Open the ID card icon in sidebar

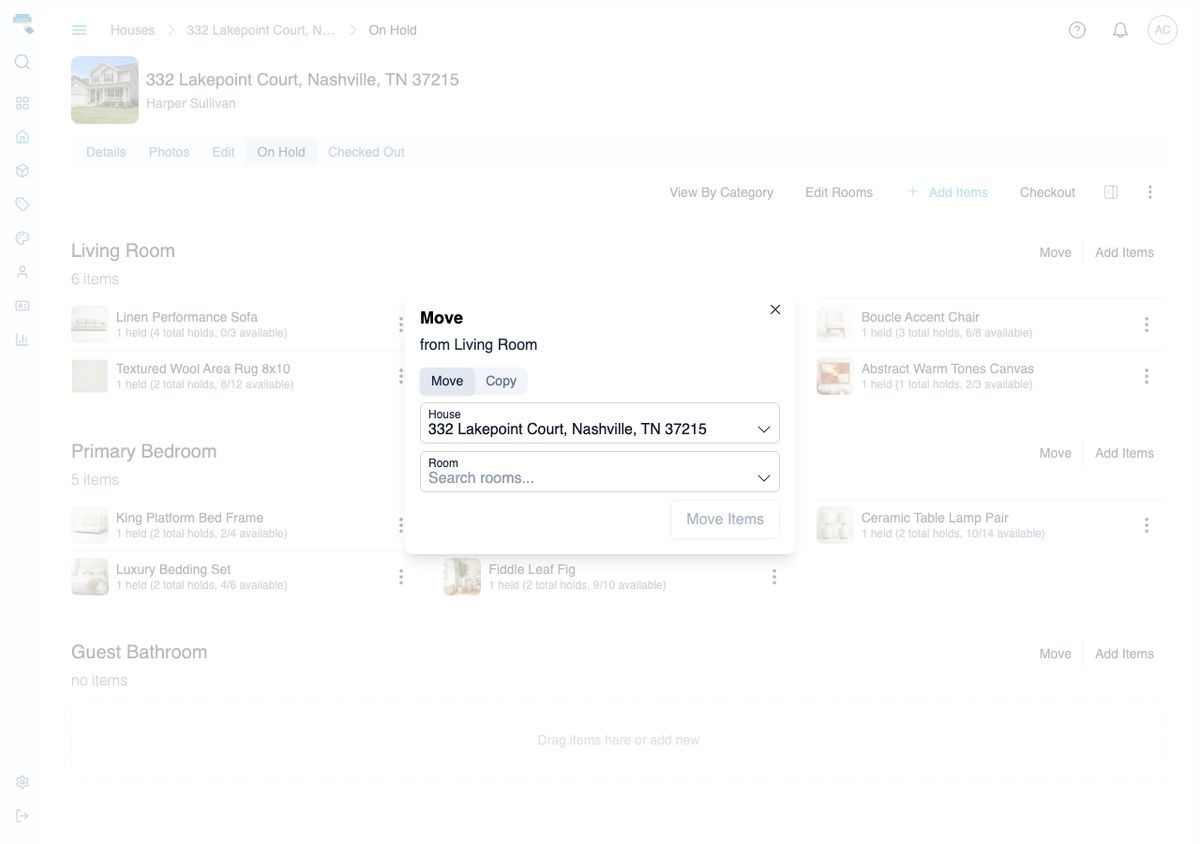(x=22, y=306)
